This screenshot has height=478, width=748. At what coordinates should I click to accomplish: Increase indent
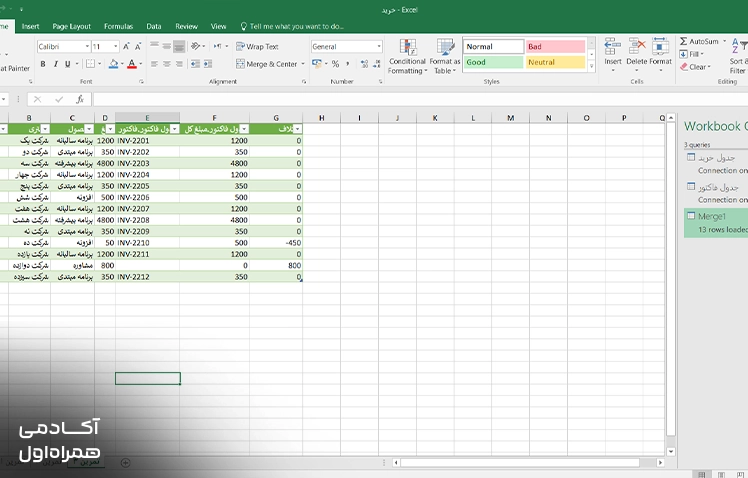tap(208, 64)
